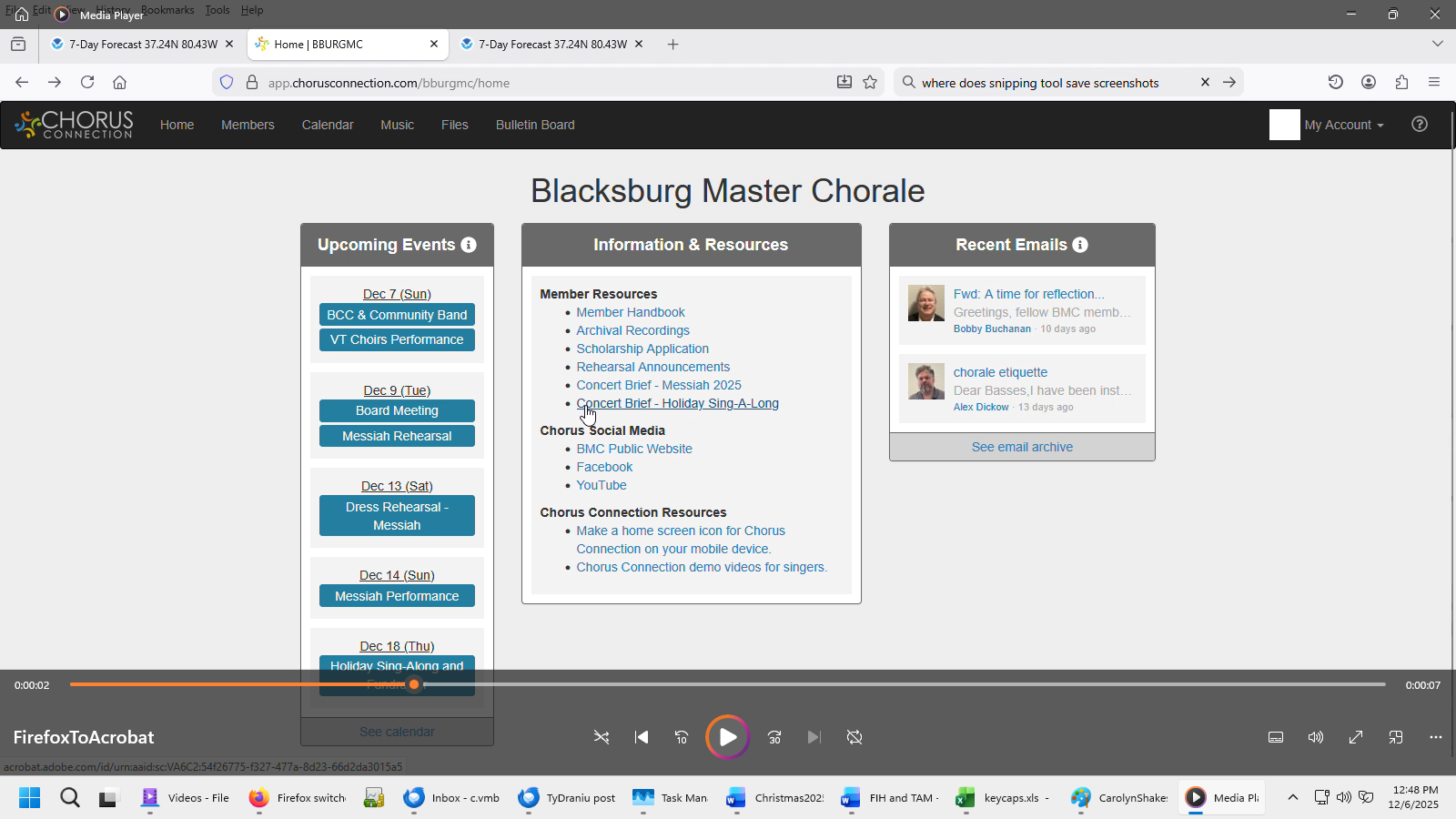1456x819 pixels.
Task: Show hidden system tray icons
Action: (x=1292, y=798)
